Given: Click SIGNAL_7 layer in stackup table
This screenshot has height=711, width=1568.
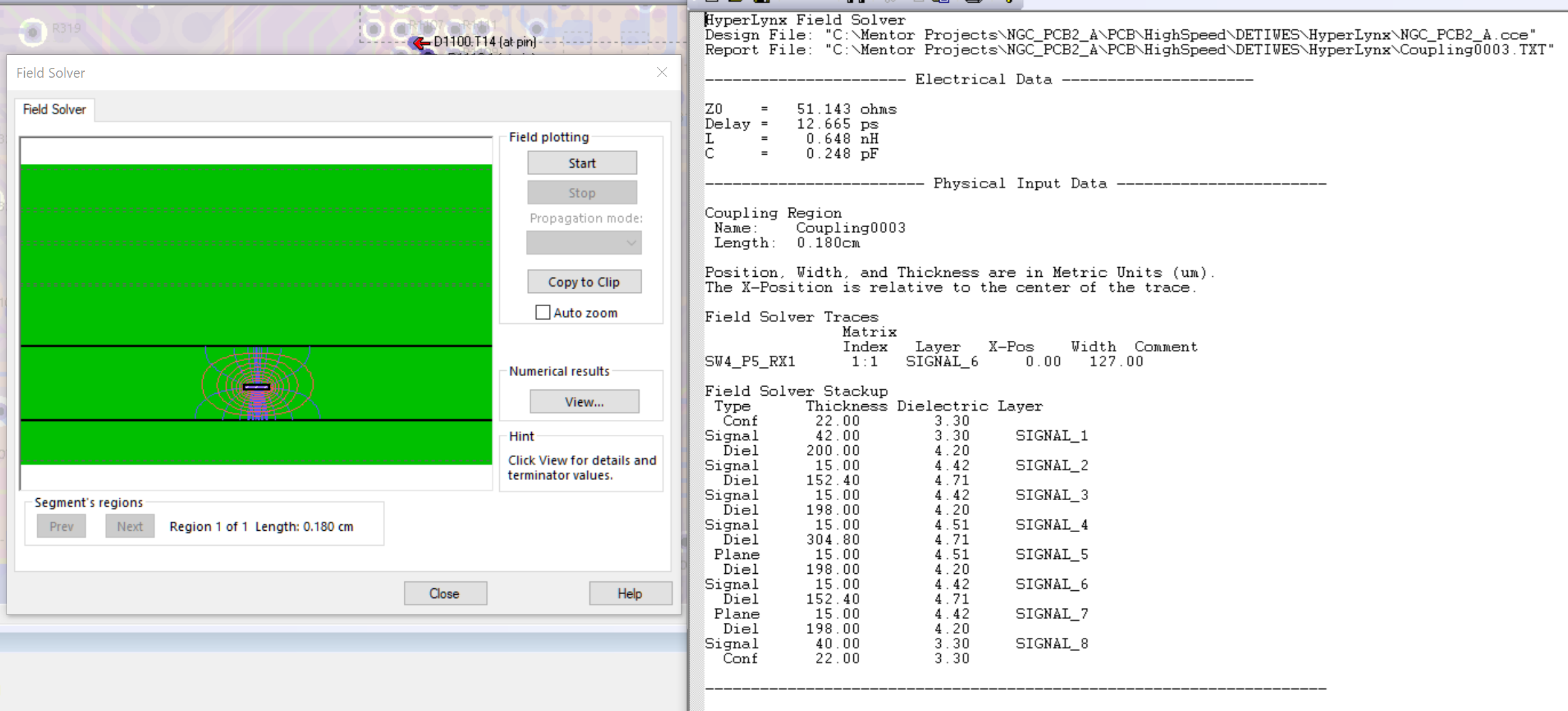Looking at the screenshot, I should tap(1052, 614).
